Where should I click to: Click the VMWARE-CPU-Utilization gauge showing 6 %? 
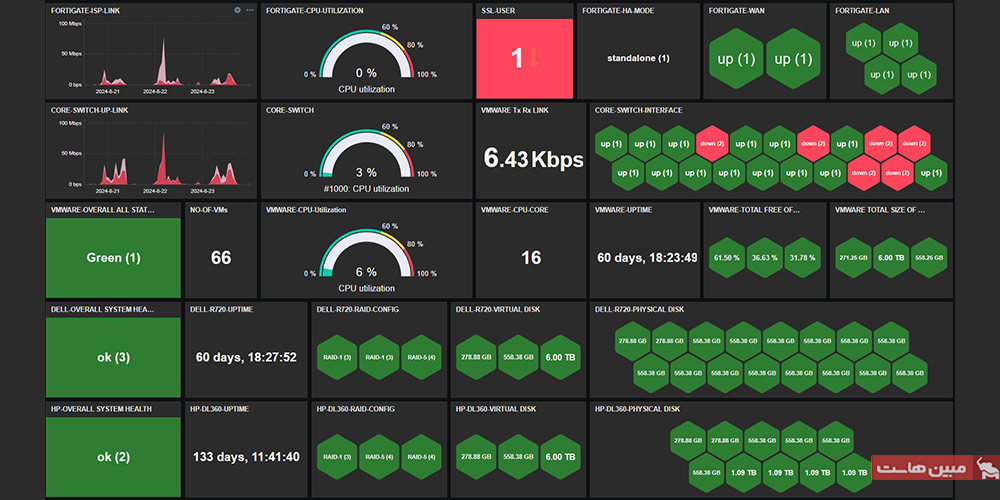coord(366,255)
